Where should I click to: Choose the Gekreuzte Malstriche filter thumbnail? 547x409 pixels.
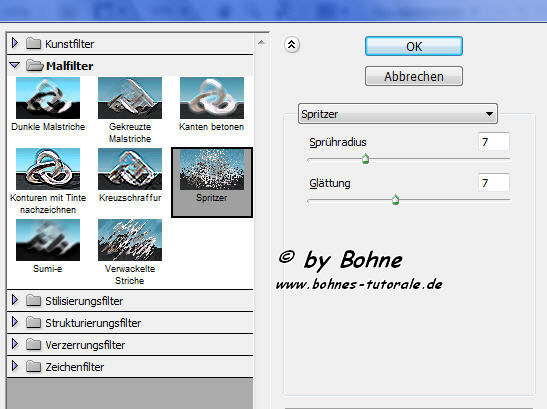130,98
